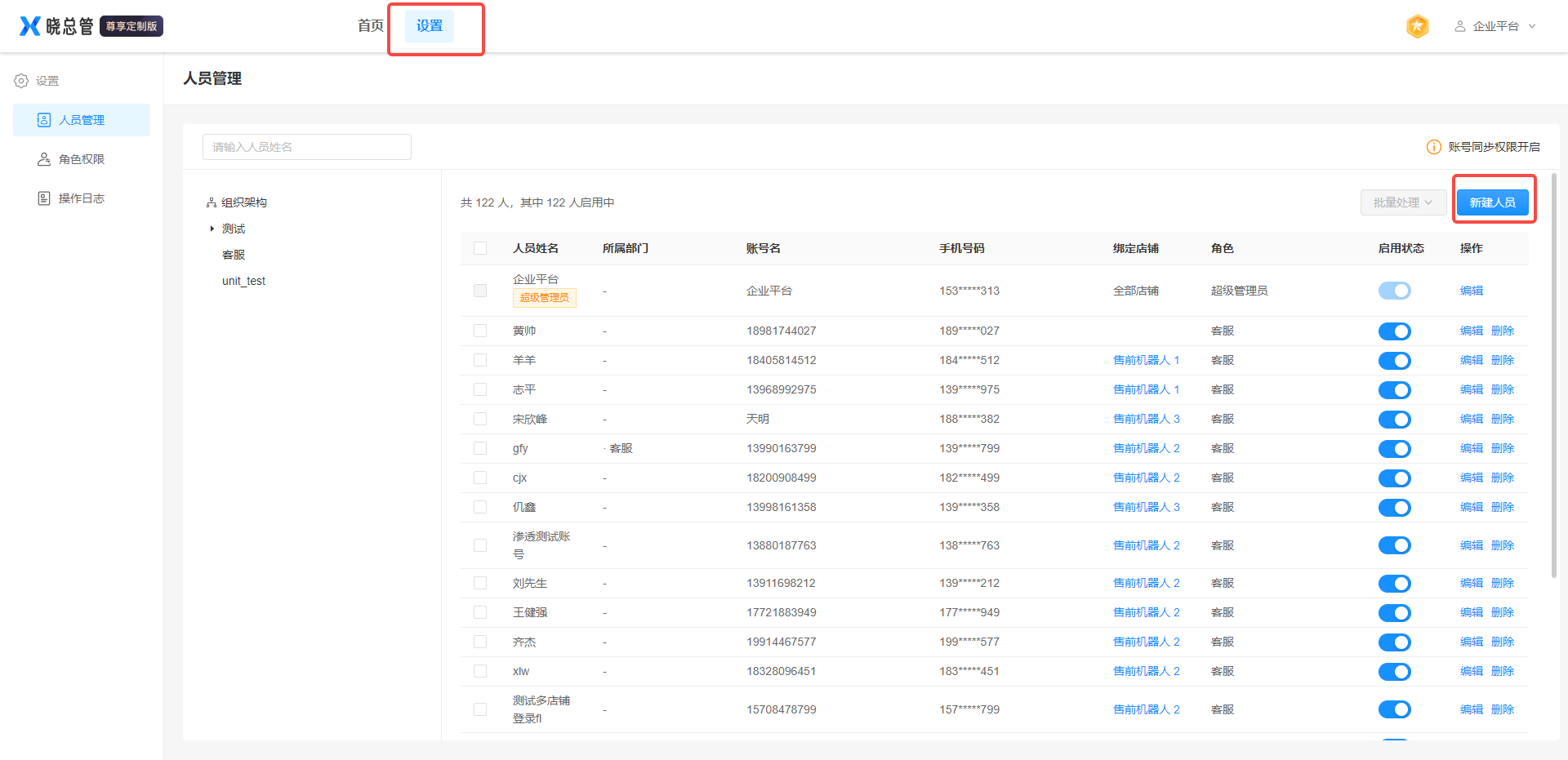Open 售前机器人 2 link in gfy row
The image size is (1568, 760).
[1147, 448]
